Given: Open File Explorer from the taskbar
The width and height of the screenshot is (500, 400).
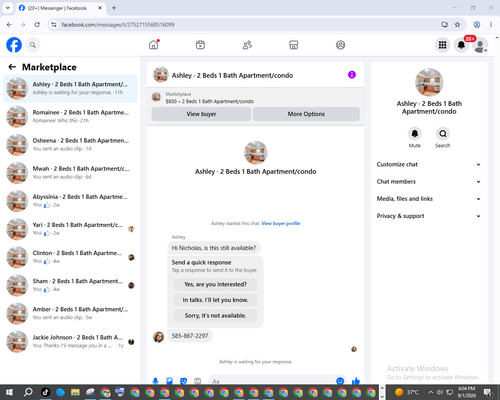Looking at the screenshot, I should (75, 392).
